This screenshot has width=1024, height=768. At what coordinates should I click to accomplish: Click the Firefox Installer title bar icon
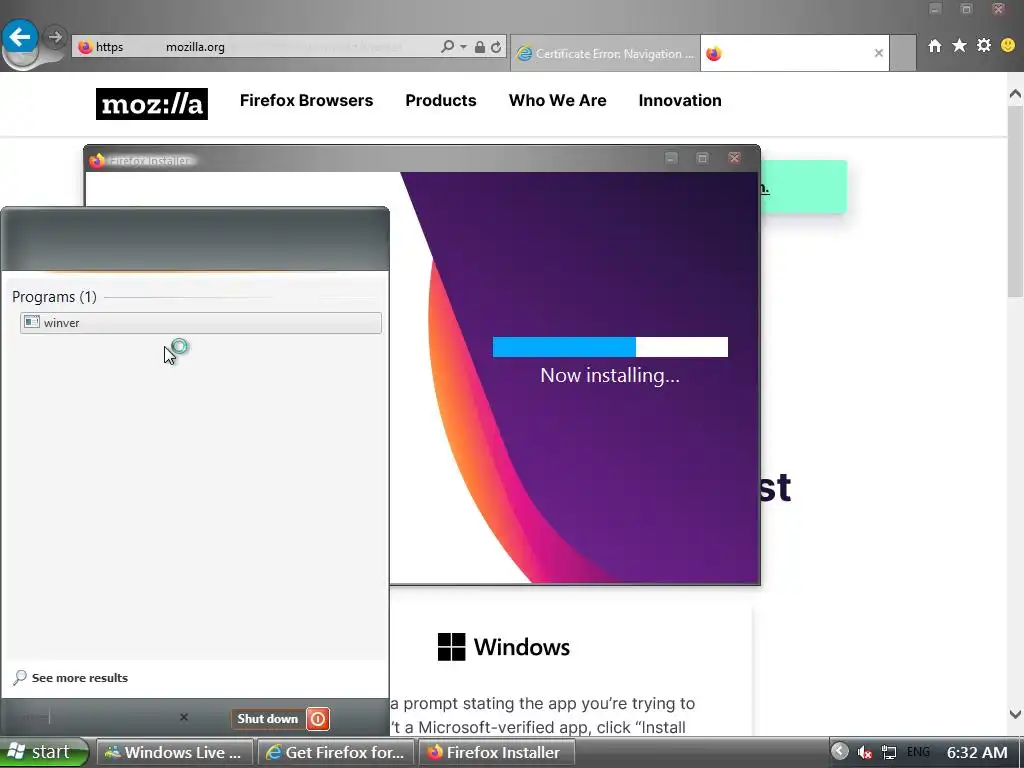97,160
